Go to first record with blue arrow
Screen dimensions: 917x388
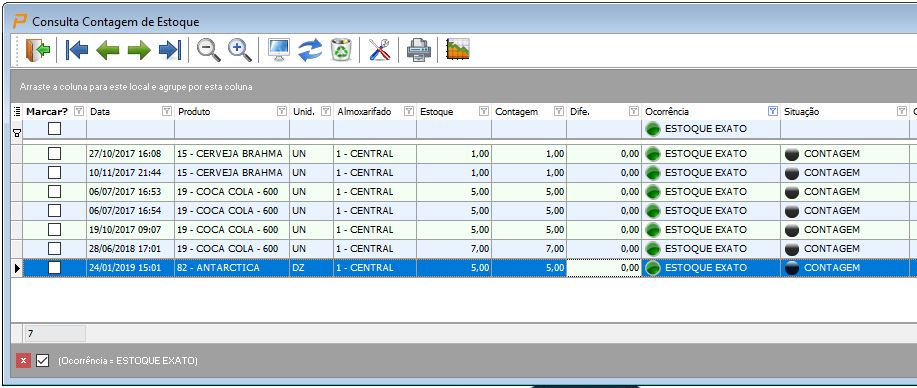tap(77, 50)
